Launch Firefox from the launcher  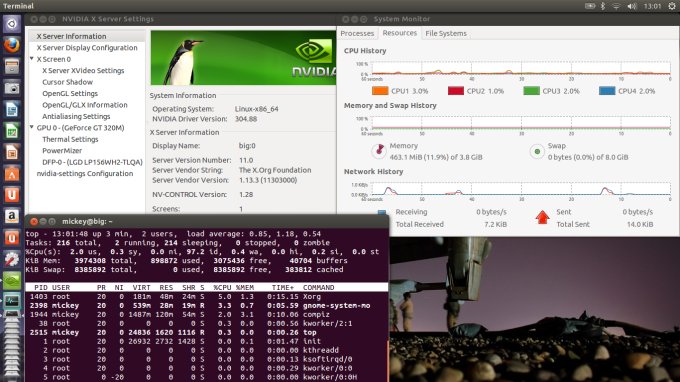pos(12,45)
